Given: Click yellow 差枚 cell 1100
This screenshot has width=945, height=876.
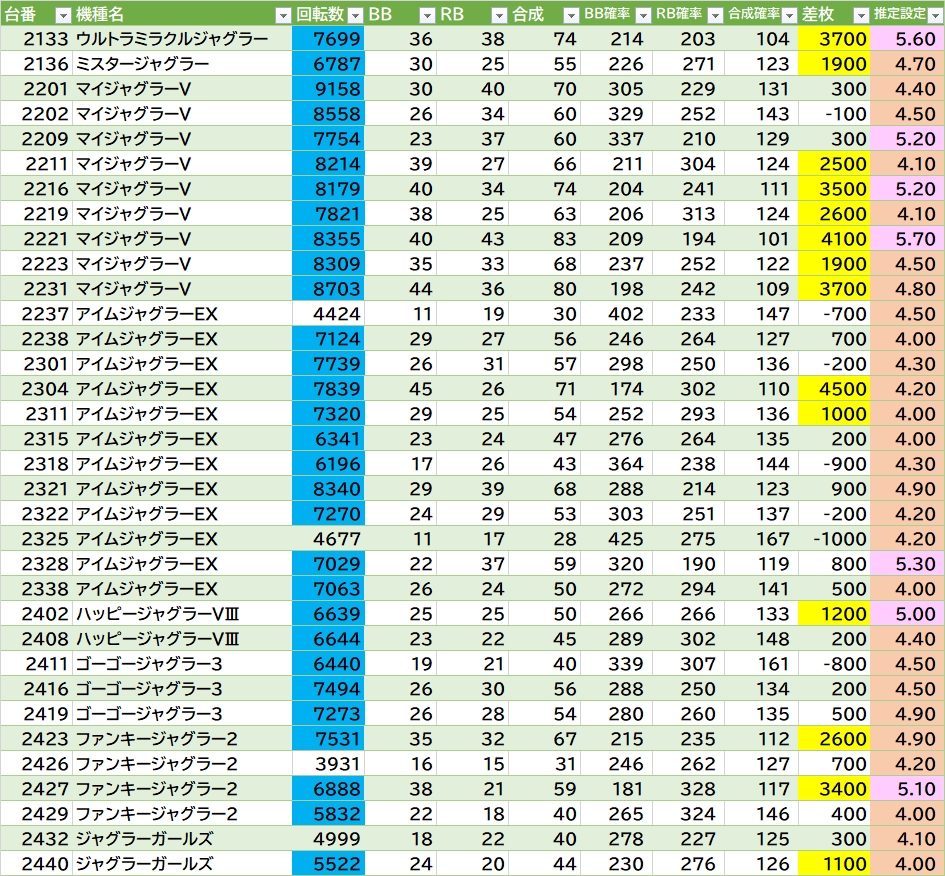Looking at the screenshot, I should tap(834, 864).
